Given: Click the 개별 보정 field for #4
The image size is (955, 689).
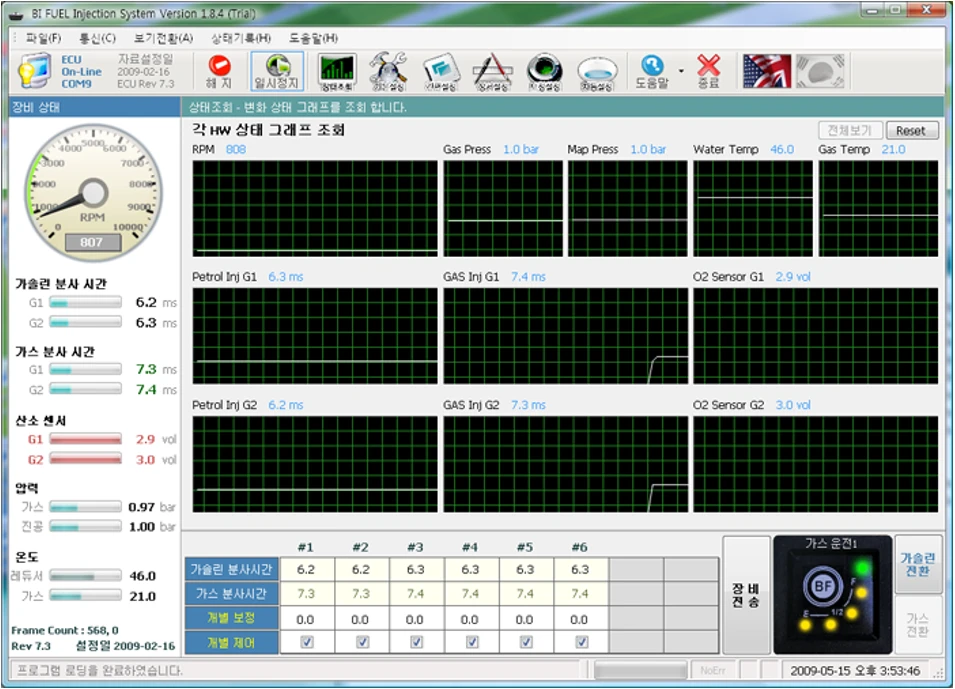Looking at the screenshot, I should coord(471,619).
